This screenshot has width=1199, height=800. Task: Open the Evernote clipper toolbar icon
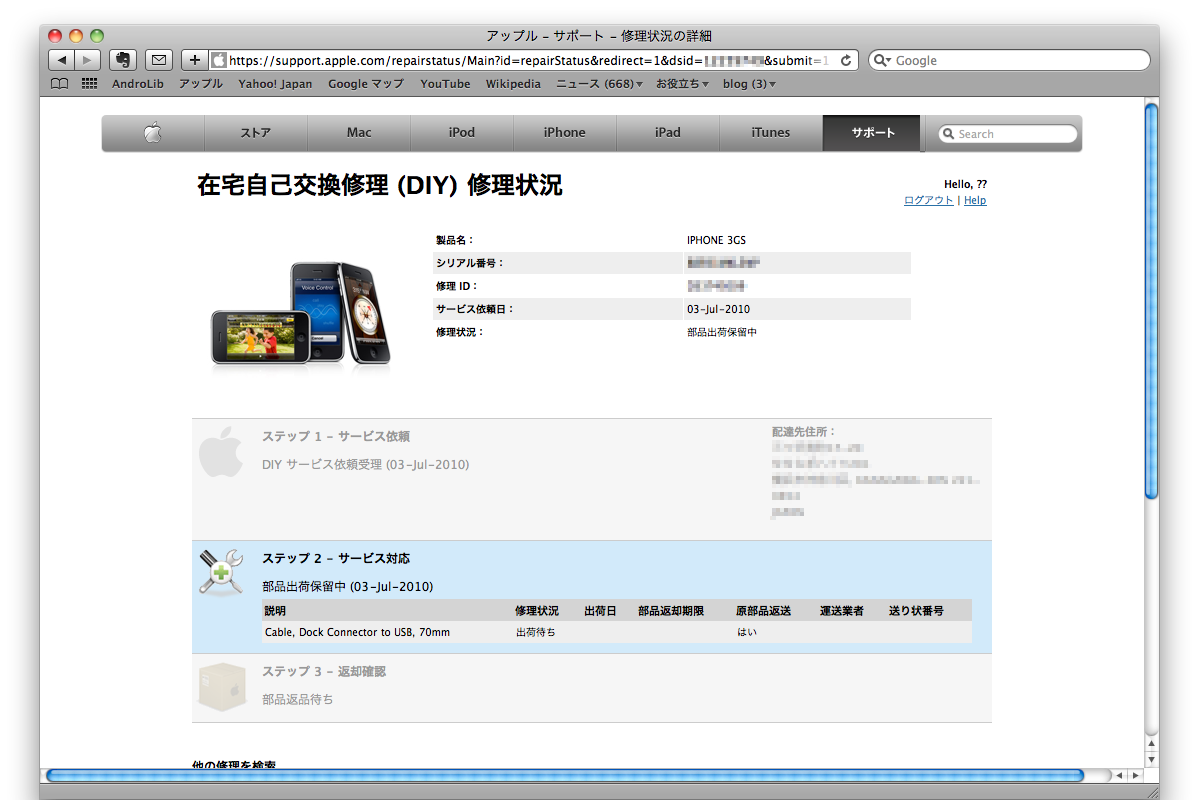pyautogui.click(x=122, y=60)
